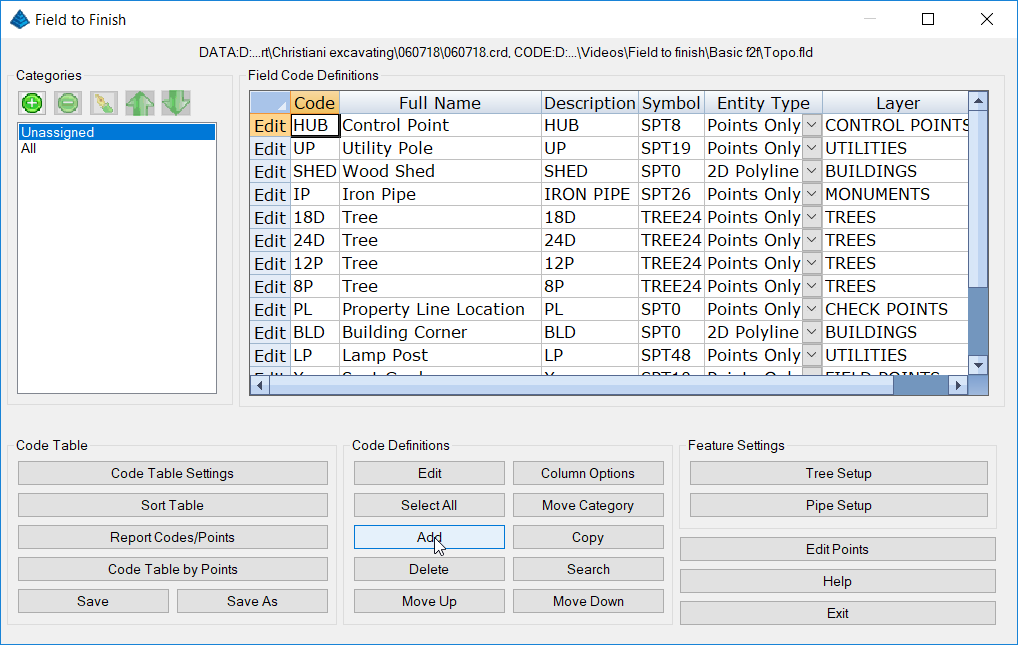The image size is (1018, 645).
Task: Click the move category down arrow icon
Action: pos(176,103)
